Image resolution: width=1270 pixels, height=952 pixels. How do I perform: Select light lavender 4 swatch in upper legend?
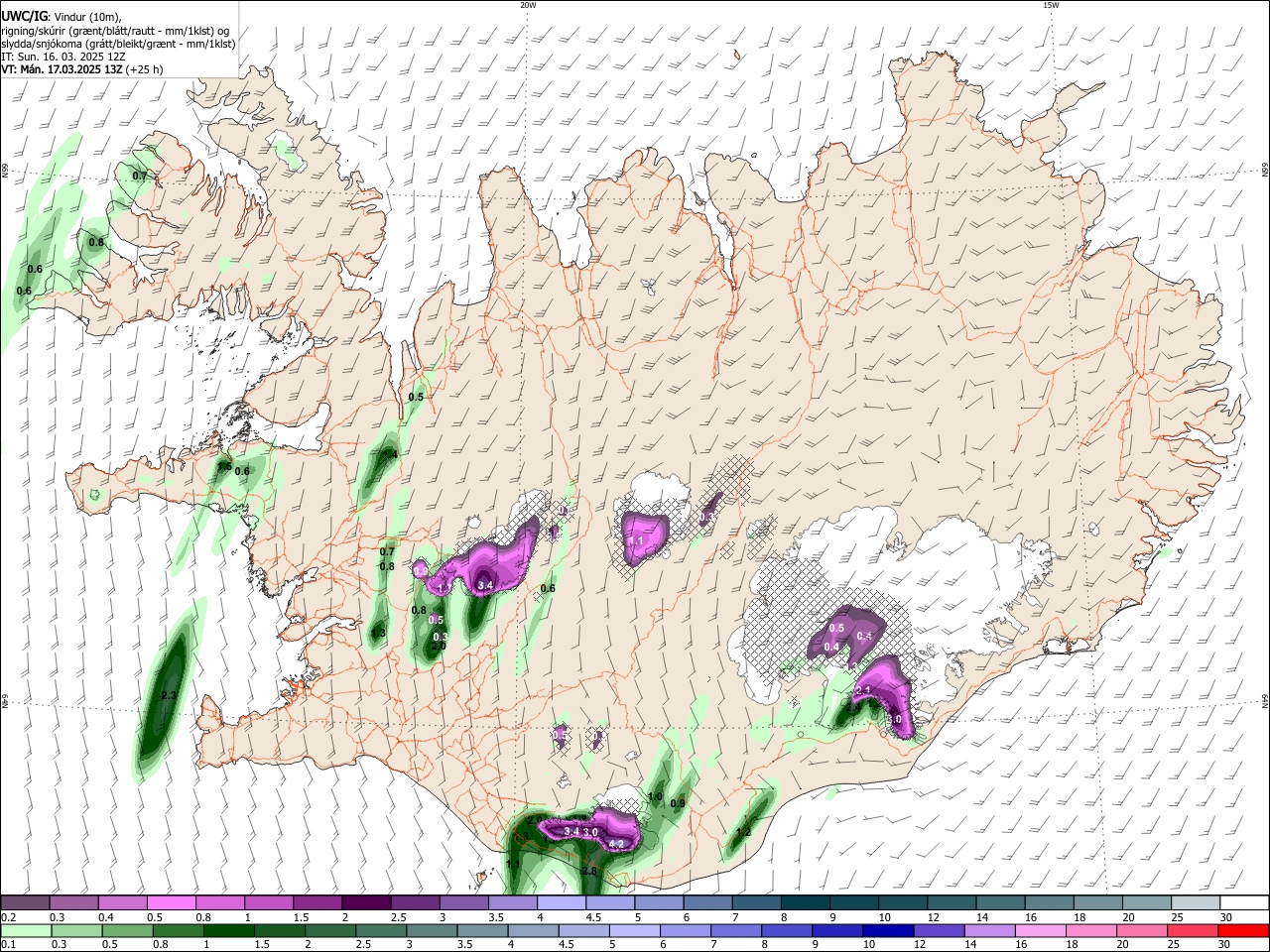[x=560, y=903]
